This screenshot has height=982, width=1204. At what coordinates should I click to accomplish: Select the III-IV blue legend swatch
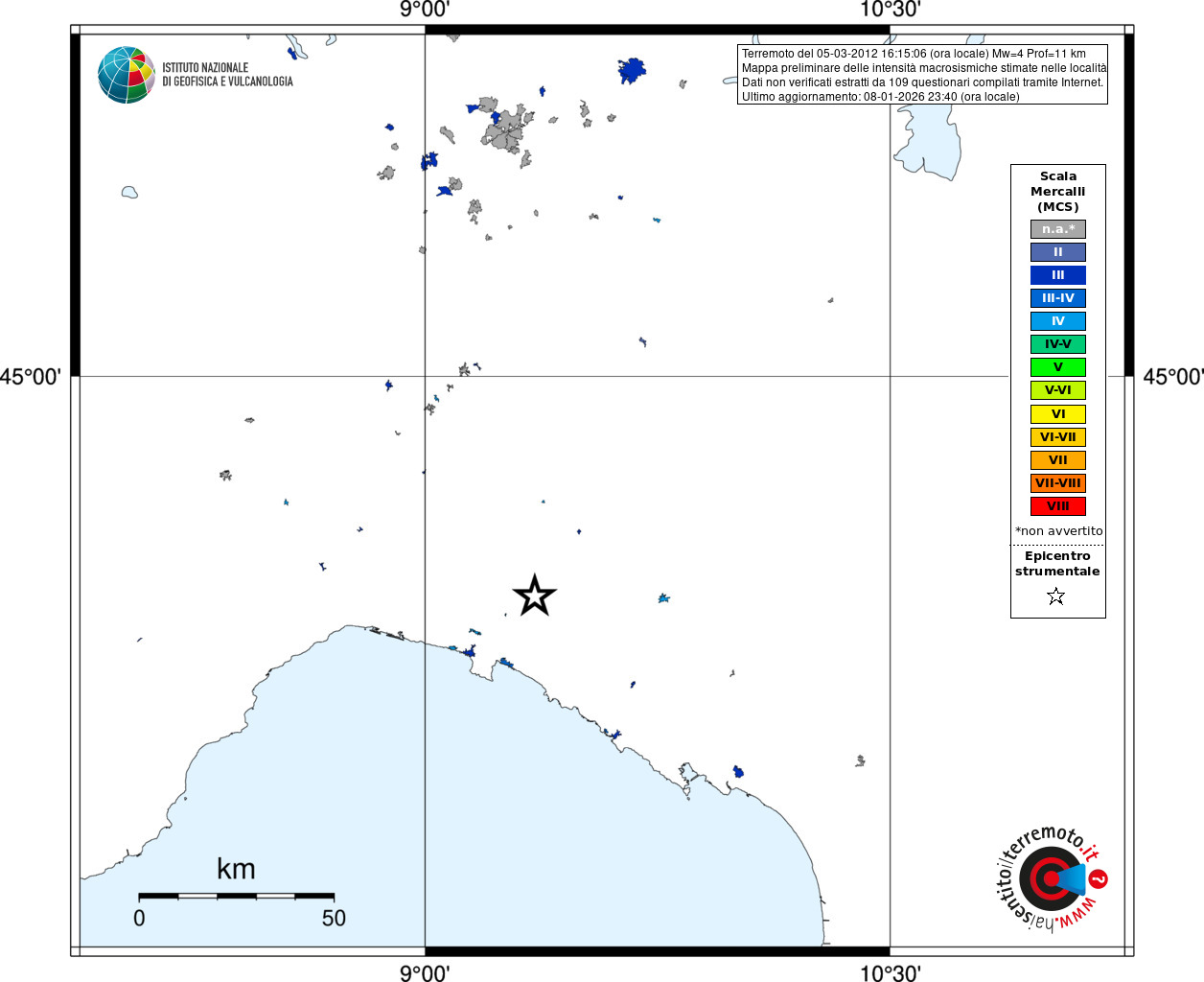[1058, 298]
